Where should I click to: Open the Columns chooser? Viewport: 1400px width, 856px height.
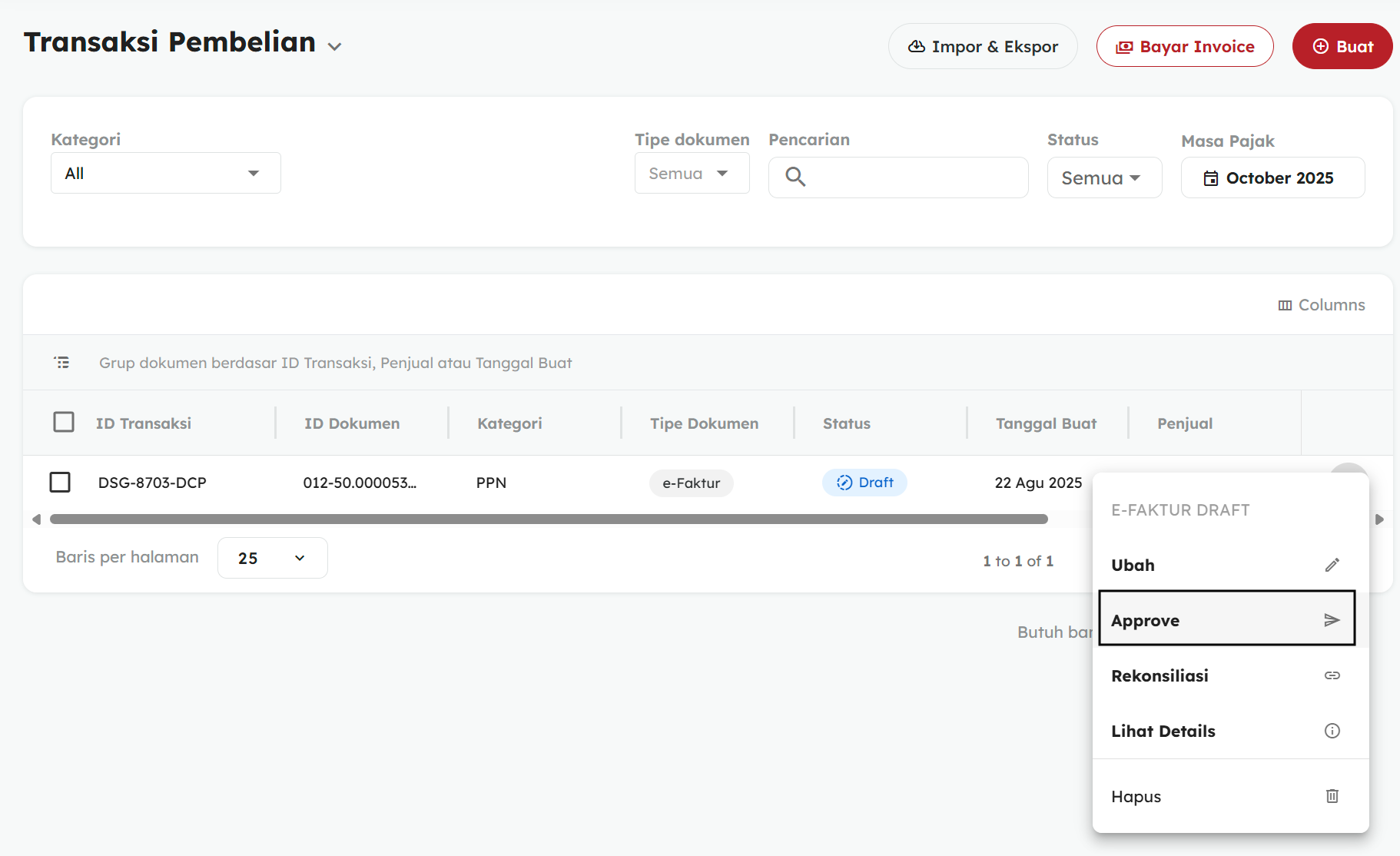(x=1322, y=305)
